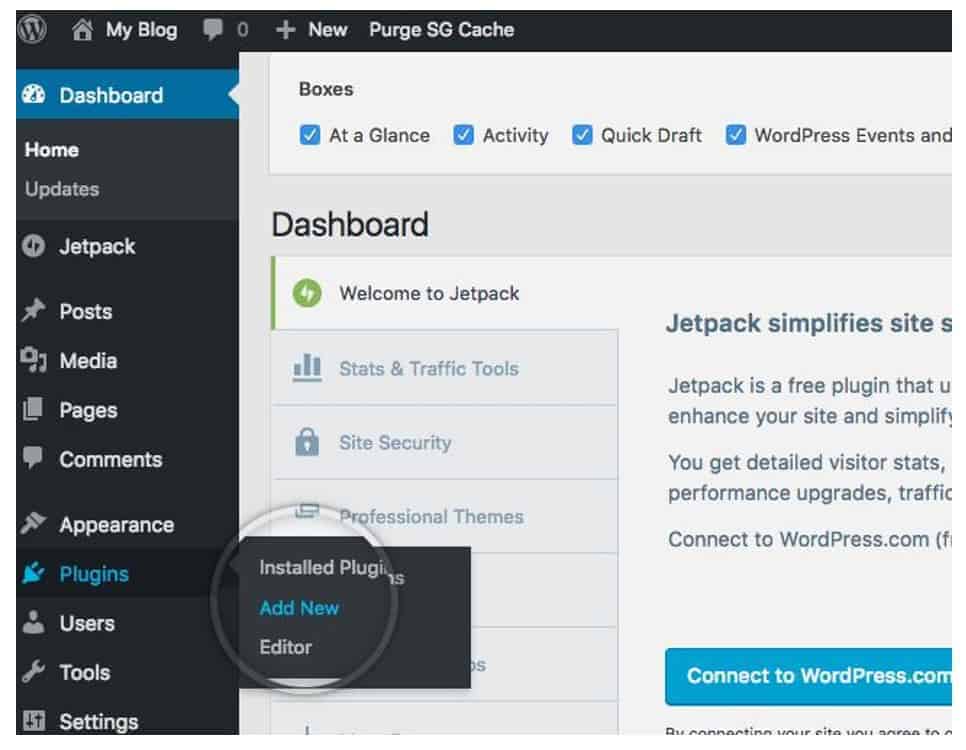
Task: Open My Blog site link
Action: [141, 30]
